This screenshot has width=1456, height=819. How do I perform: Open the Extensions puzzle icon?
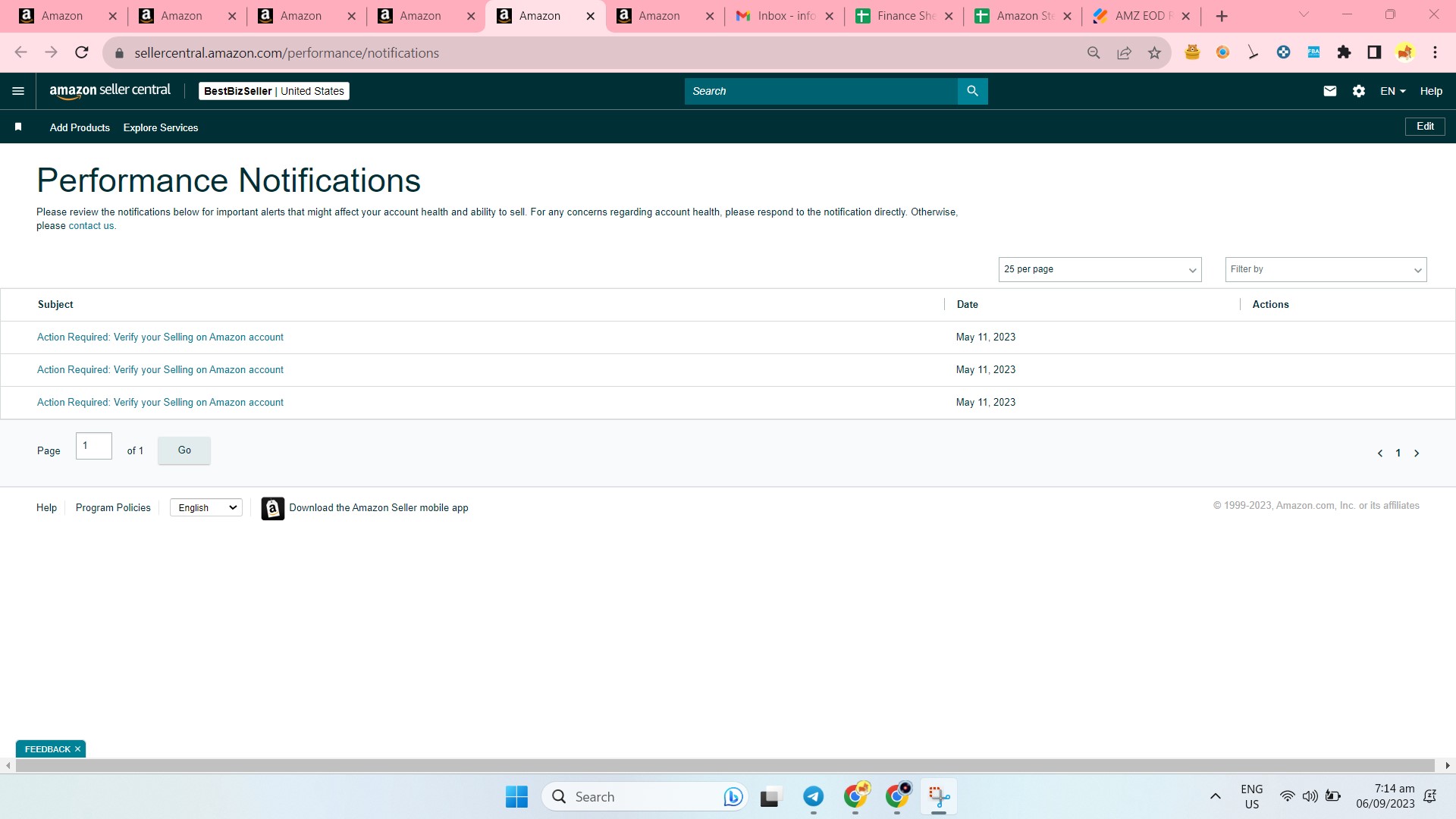[1344, 52]
